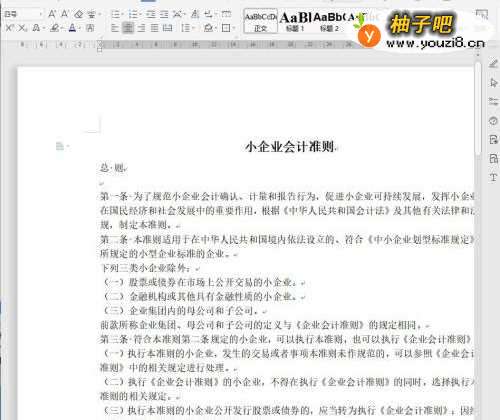Click the font color A swatch
This screenshot has height=420, width=500.
[x=72, y=28]
